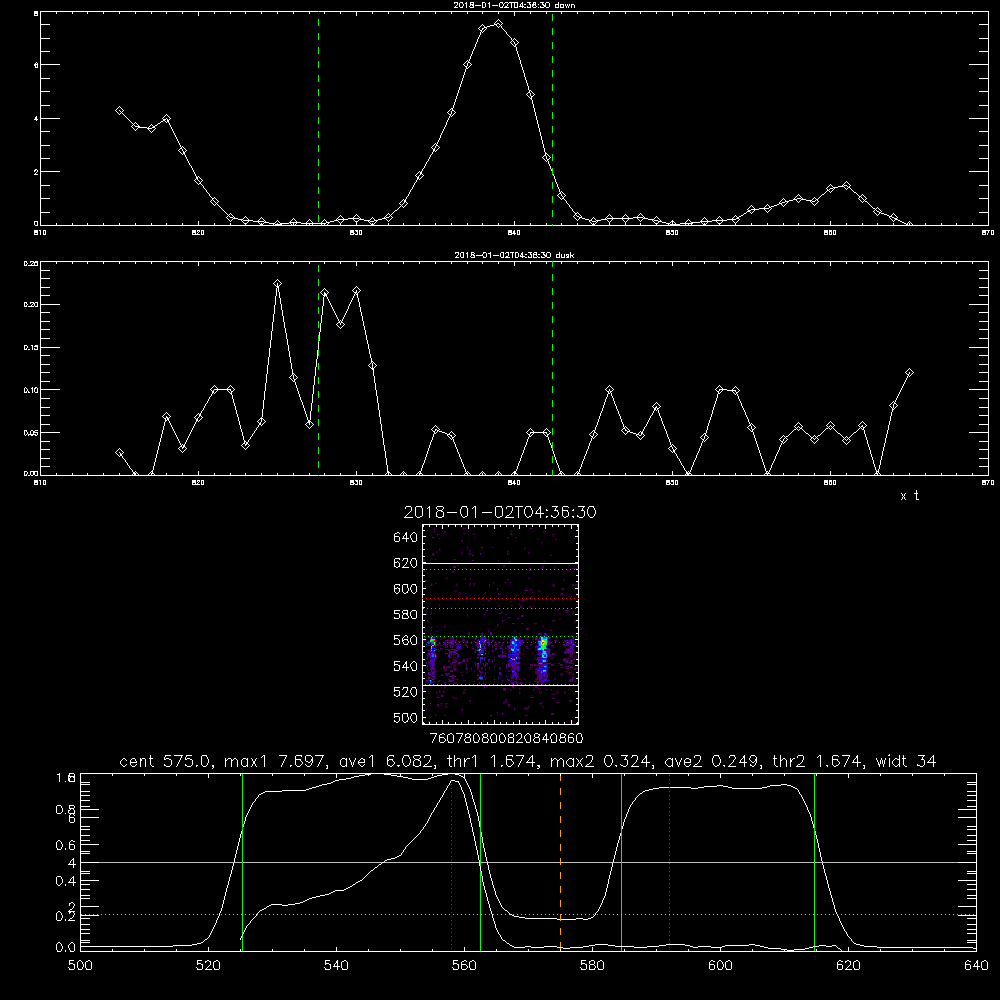Click the red dotted line near 592 in bottom plot

(670, 861)
